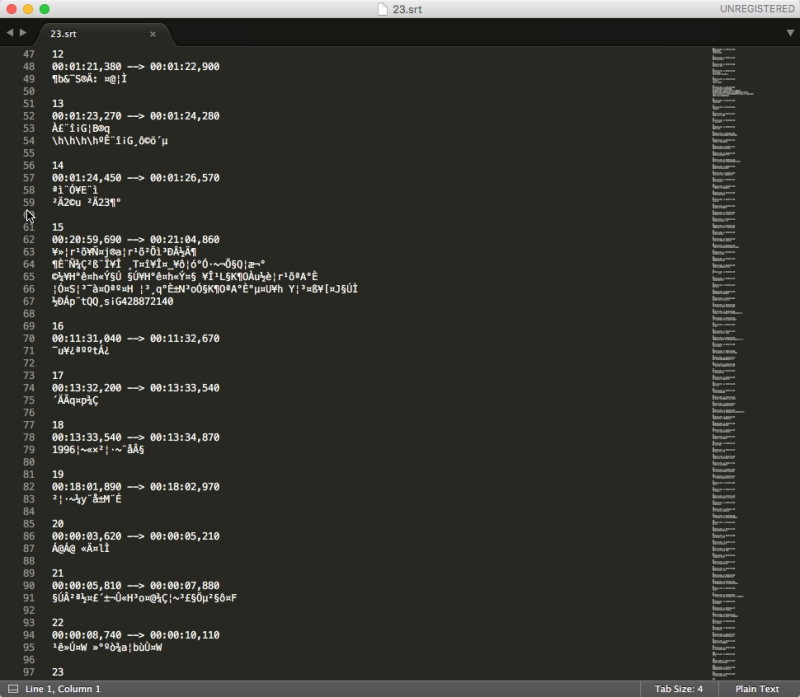Click subtitle index 16 on line 69
This screenshot has height=697, width=800.
pyautogui.click(x=58, y=326)
